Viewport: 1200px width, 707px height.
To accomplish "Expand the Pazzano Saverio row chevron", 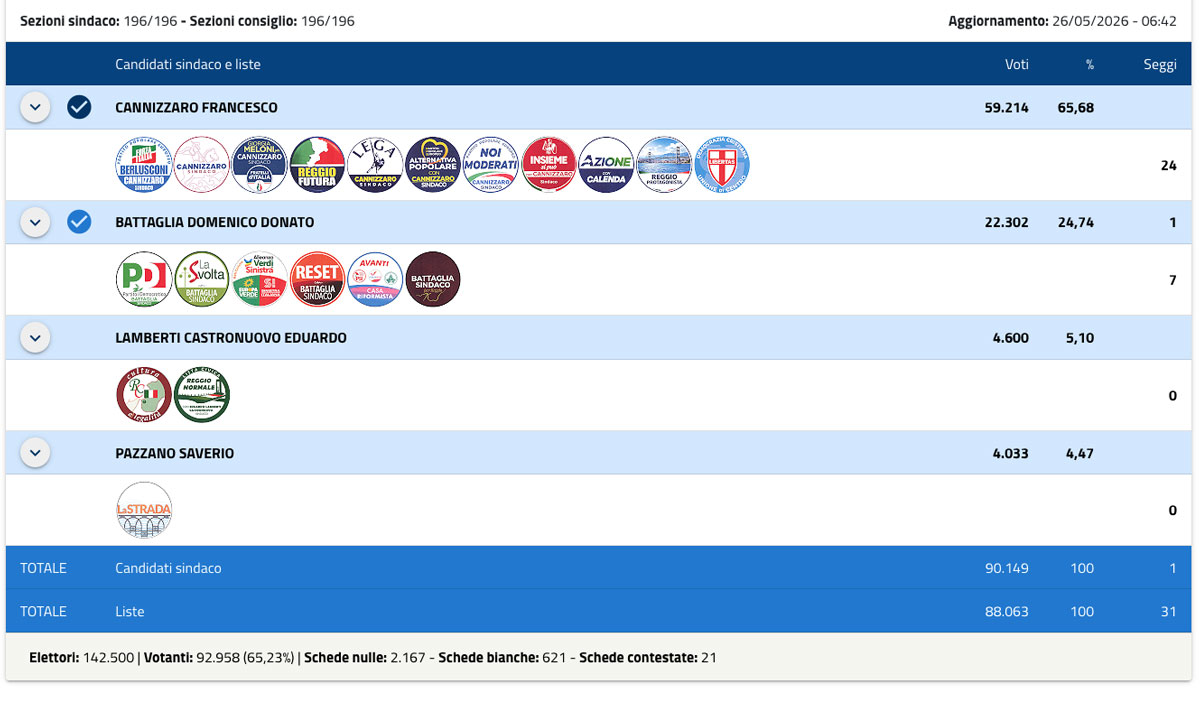I will pyautogui.click(x=35, y=453).
